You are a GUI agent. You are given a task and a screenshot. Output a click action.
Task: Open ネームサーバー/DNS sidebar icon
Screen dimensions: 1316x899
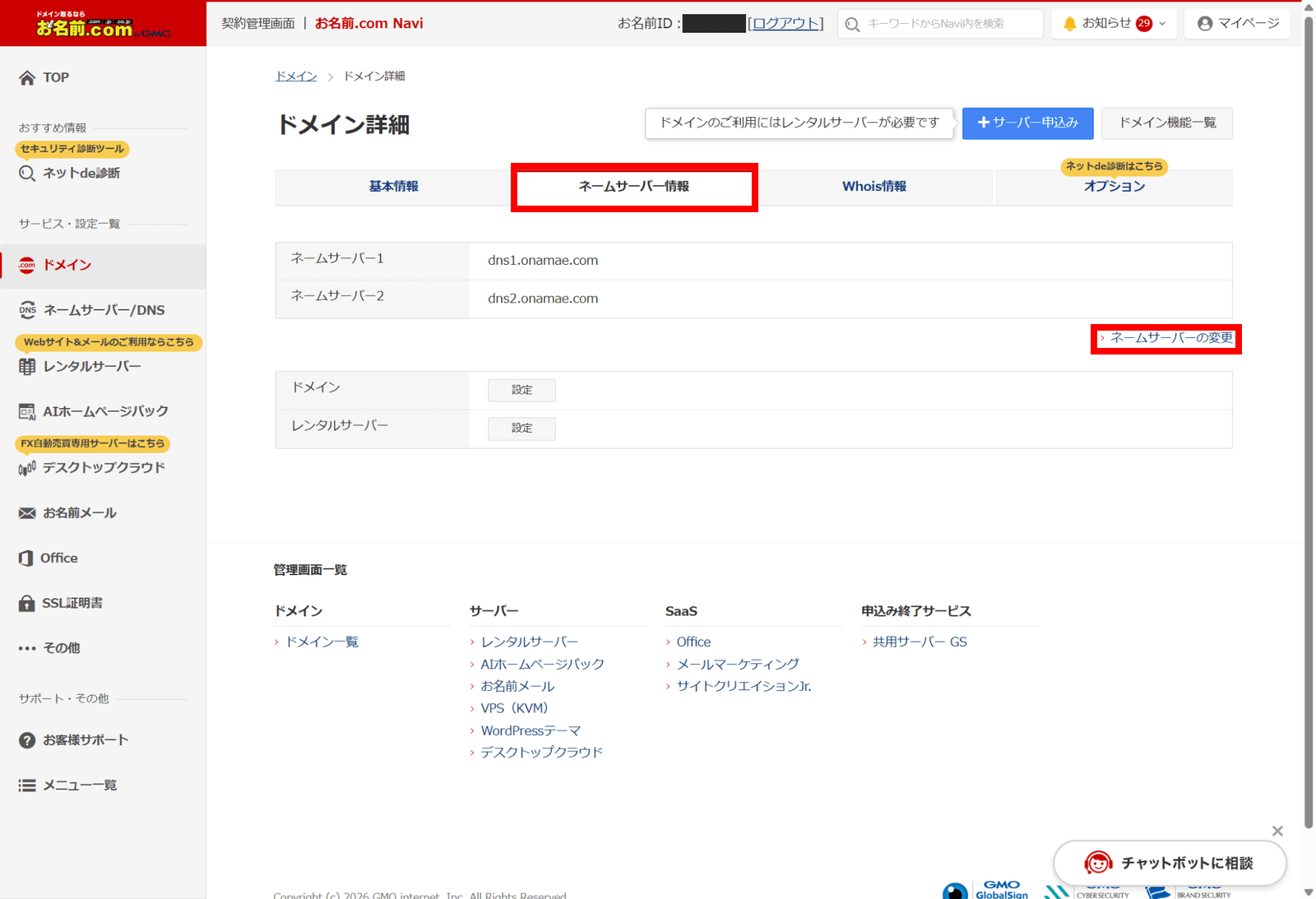click(x=27, y=310)
